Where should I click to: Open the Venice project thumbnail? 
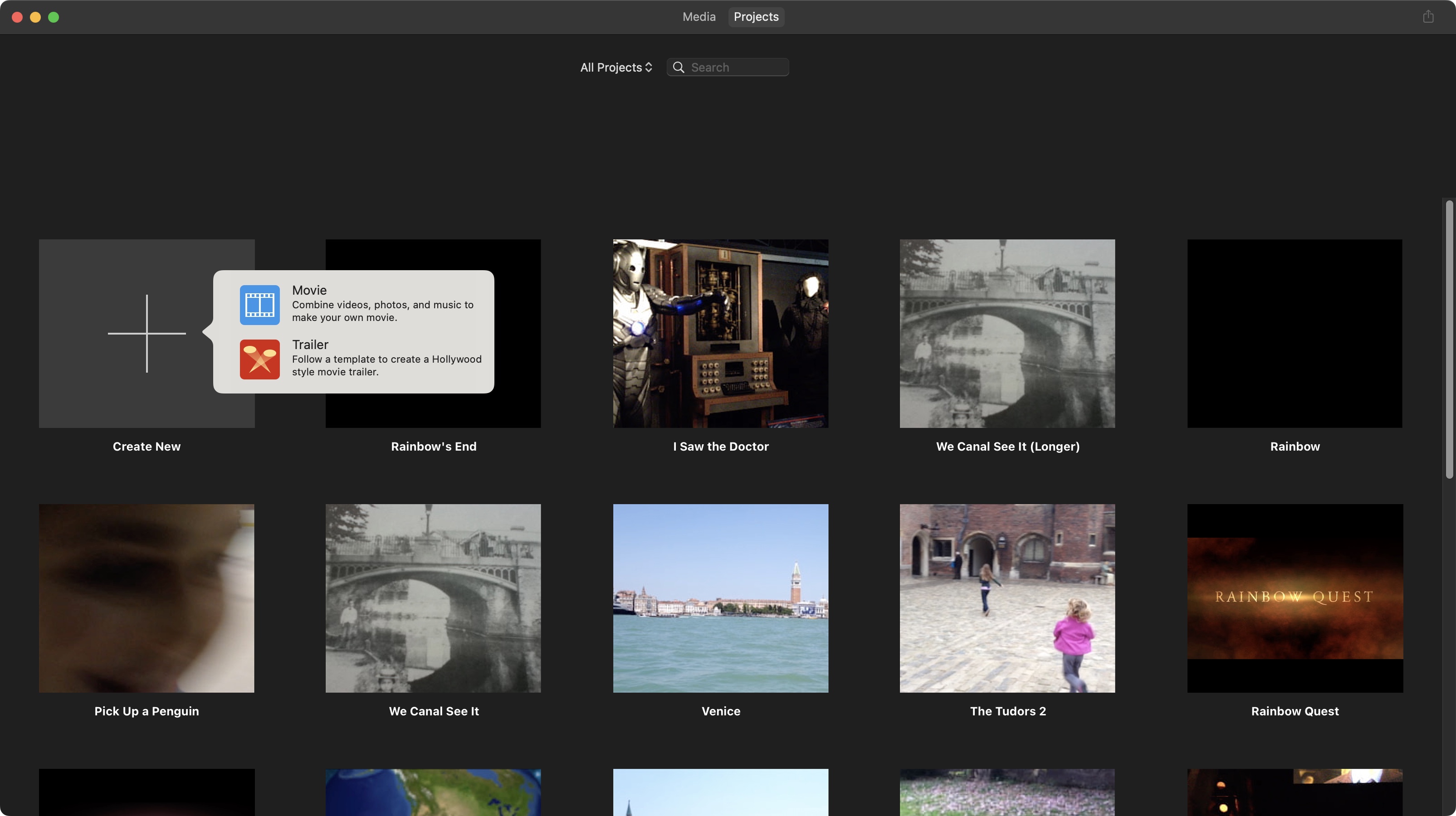pyautogui.click(x=721, y=598)
